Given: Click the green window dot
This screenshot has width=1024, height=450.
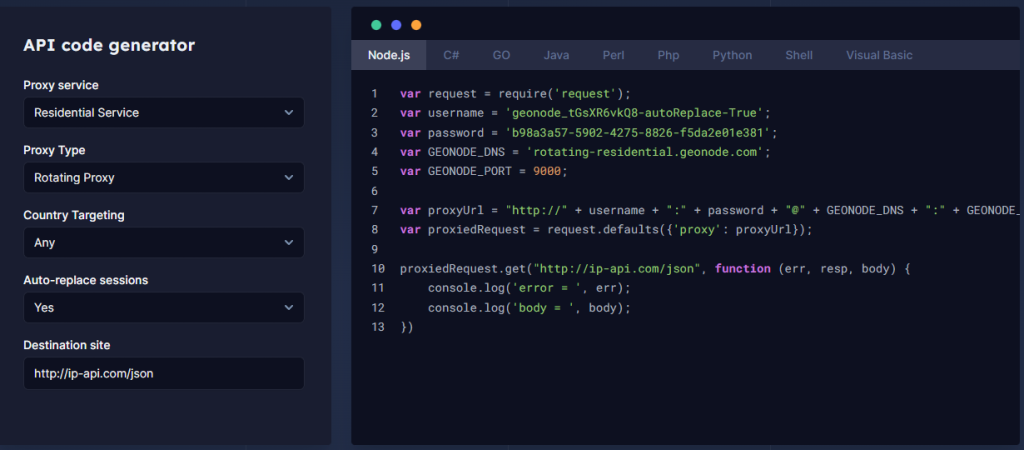Looking at the screenshot, I should pyautogui.click(x=376, y=24).
